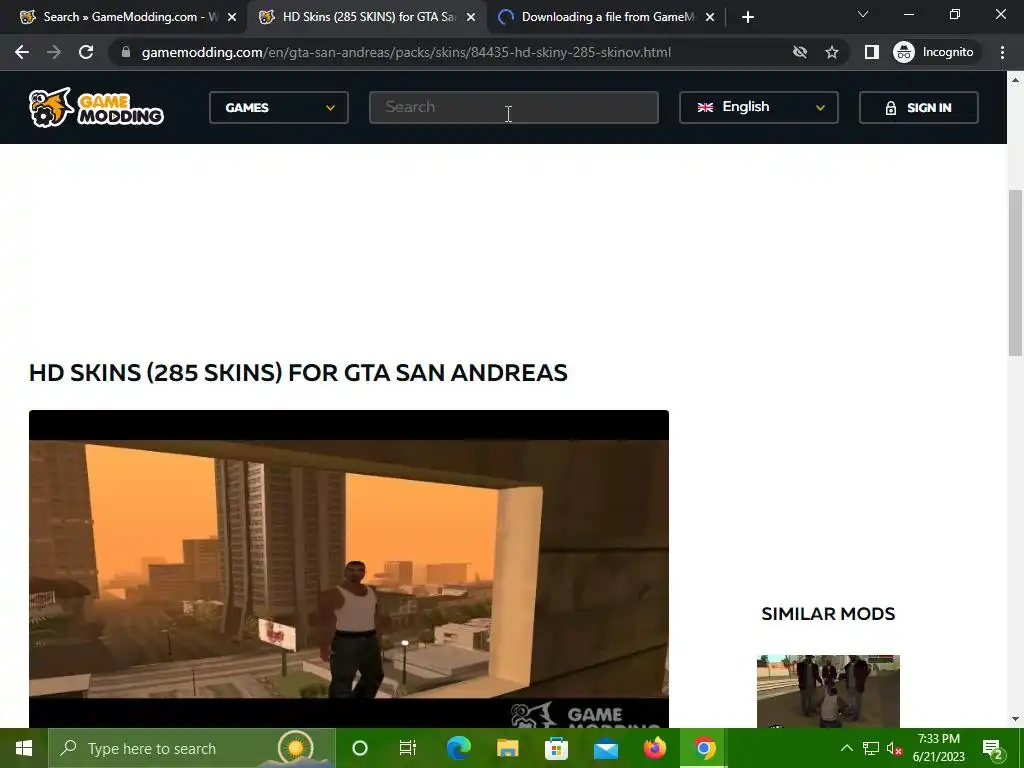This screenshot has width=1024, height=768.
Task: Open File Explorer from the taskbar
Action: (507, 748)
